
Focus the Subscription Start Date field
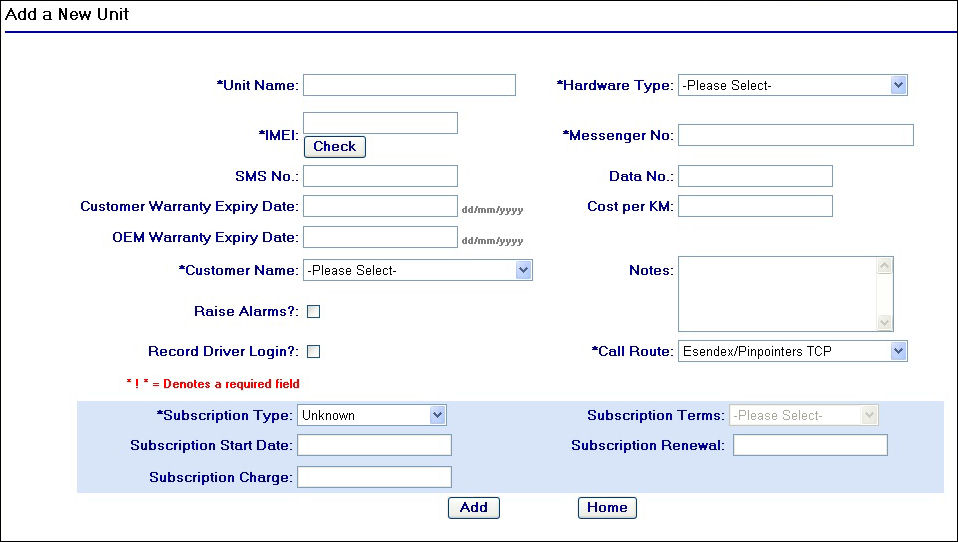[374, 445]
